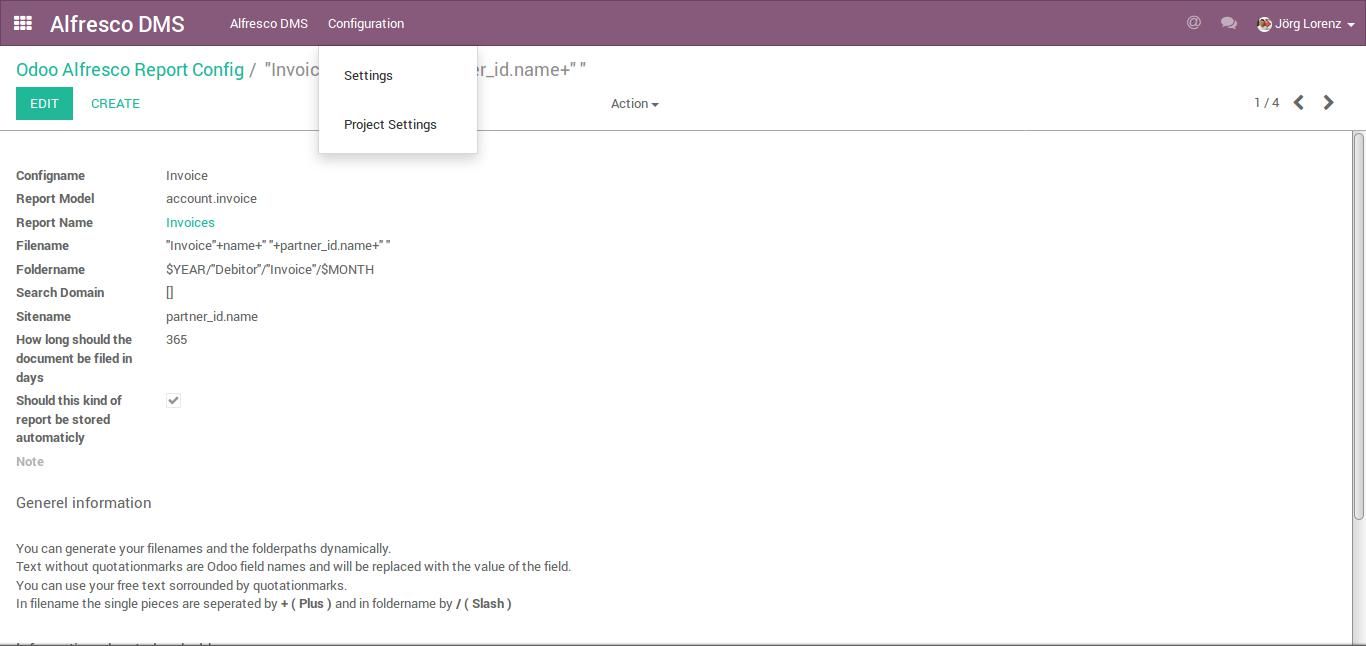
Task: Click the Generel information heading
Action: pyautogui.click(x=84, y=503)
